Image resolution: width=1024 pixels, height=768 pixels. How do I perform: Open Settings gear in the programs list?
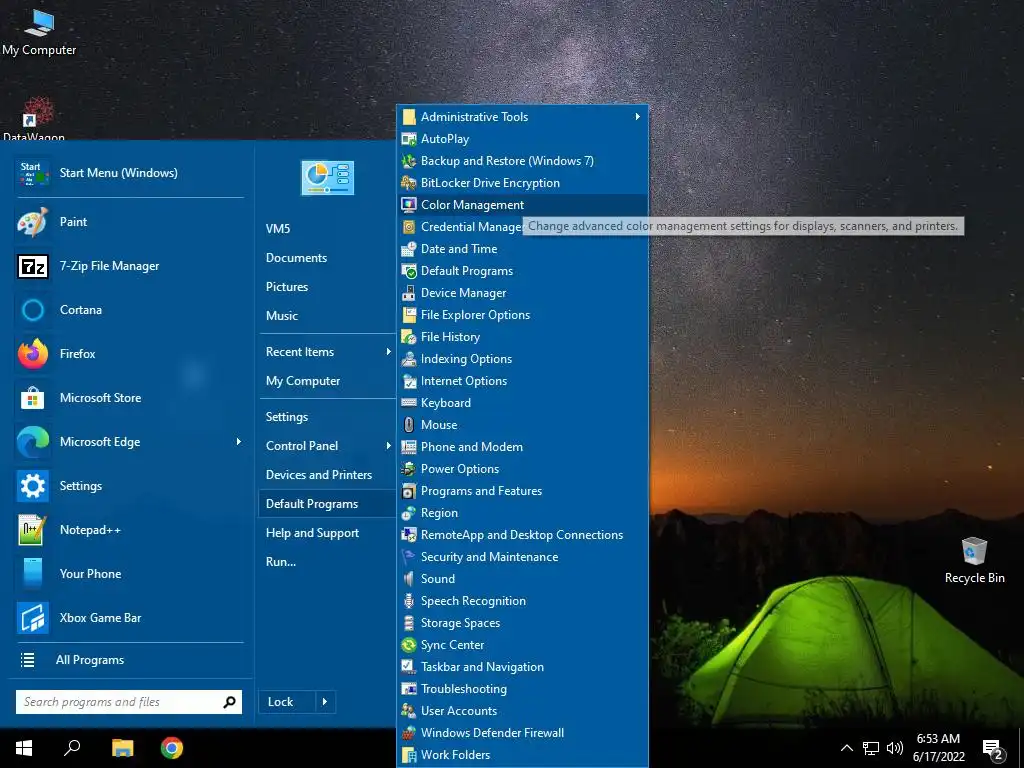[33, 486]
